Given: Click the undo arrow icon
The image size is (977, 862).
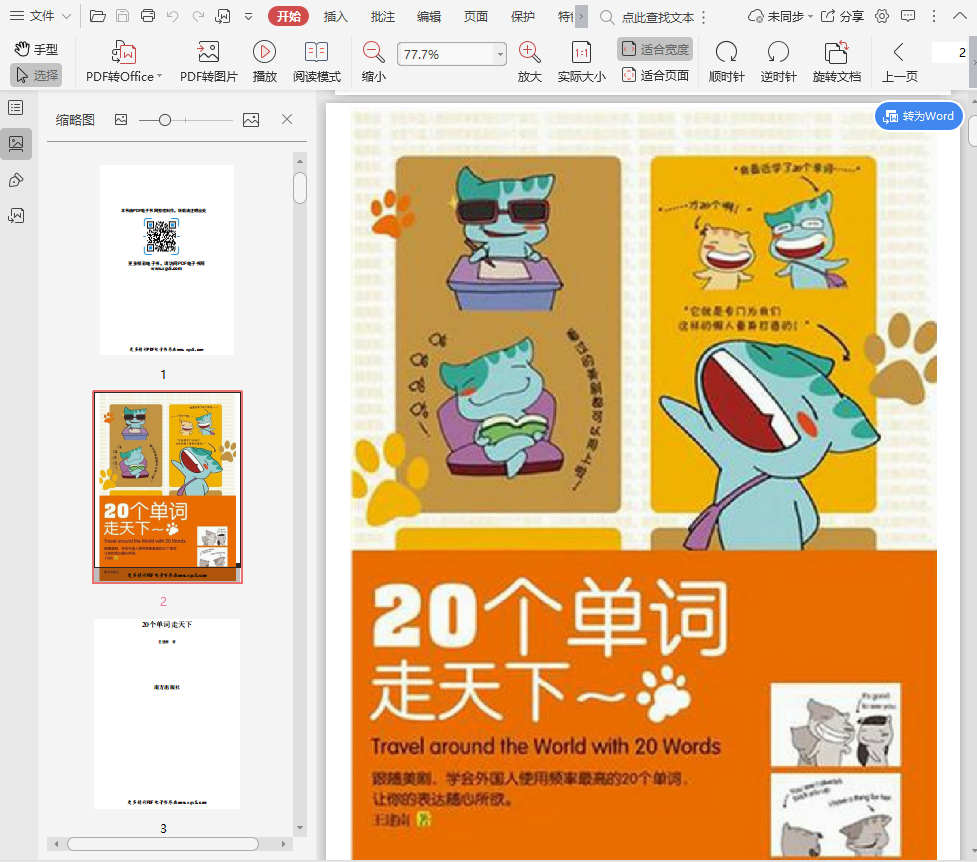Looking at the screenshot, I should (x=173, y=16).
